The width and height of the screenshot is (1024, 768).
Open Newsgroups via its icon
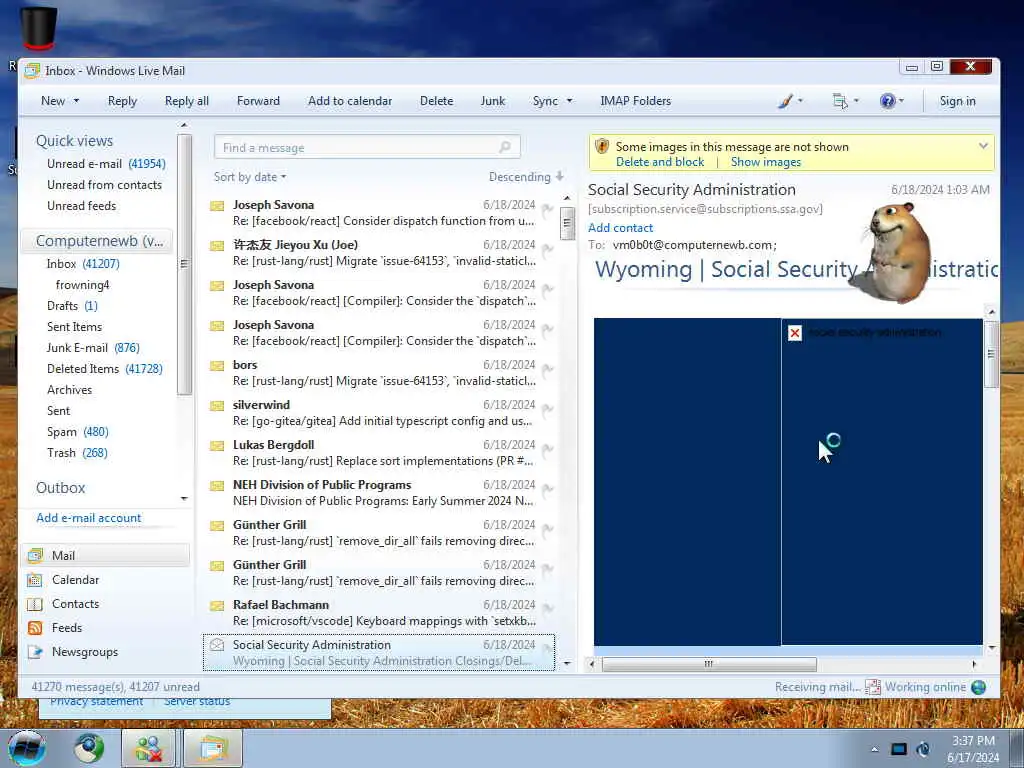[35, 652]
